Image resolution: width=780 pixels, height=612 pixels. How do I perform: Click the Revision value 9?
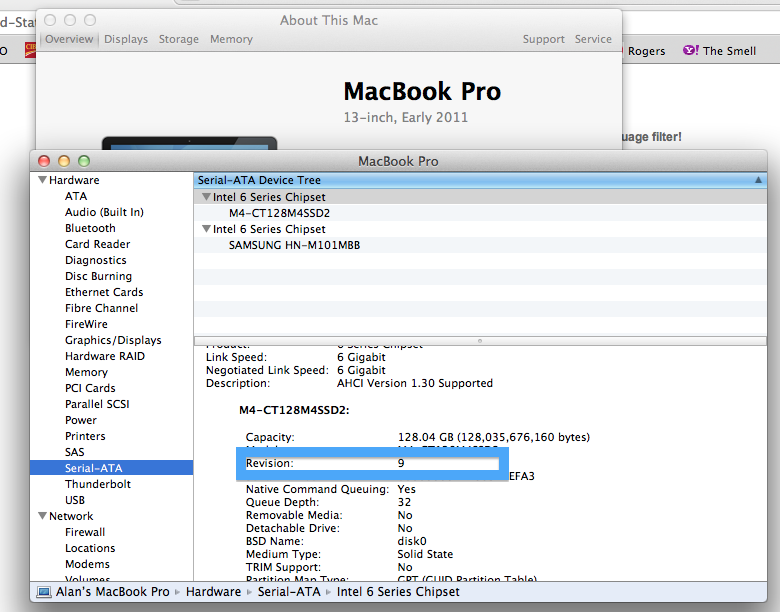(401, 463)
